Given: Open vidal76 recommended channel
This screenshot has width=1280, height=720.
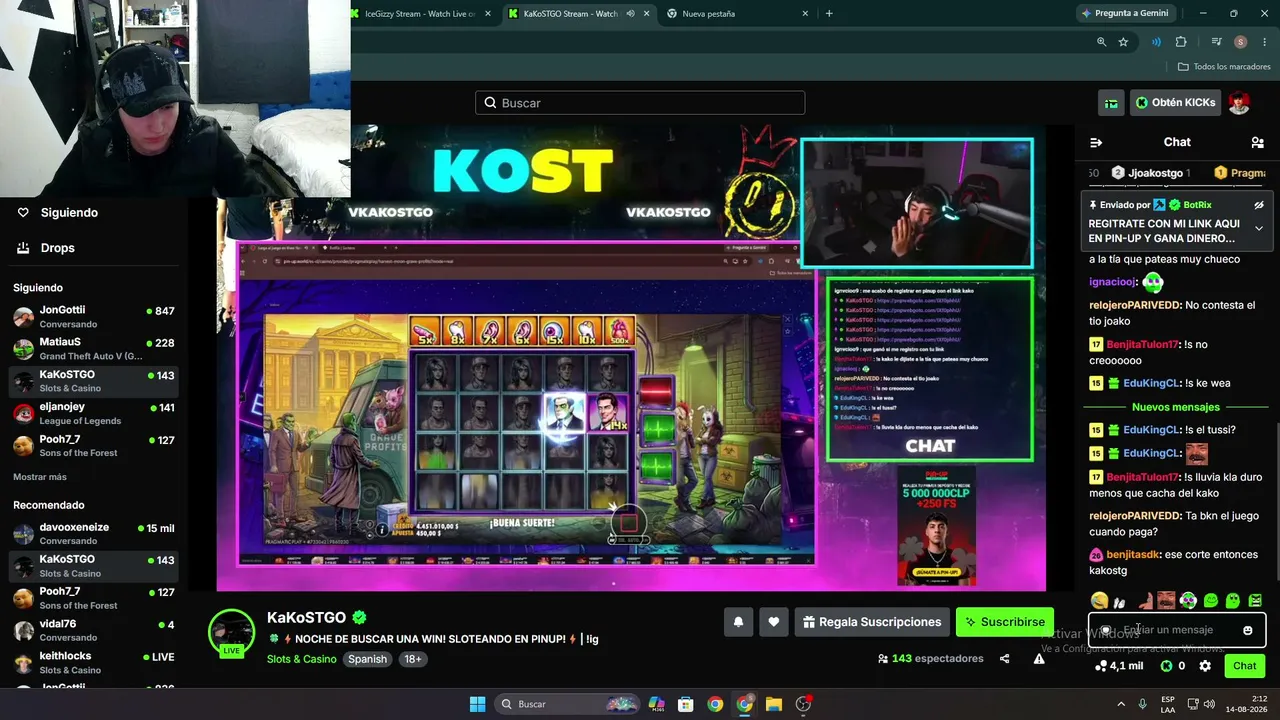Looking at the screenshot, I should [93, 631].
